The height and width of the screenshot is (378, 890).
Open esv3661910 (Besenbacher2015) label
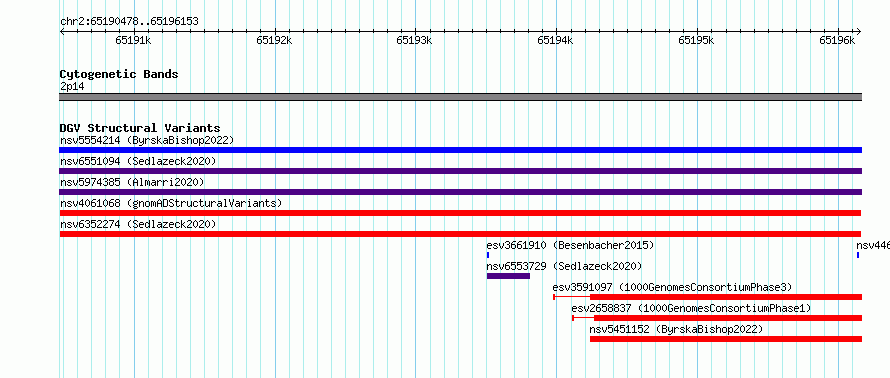point(570,245)
